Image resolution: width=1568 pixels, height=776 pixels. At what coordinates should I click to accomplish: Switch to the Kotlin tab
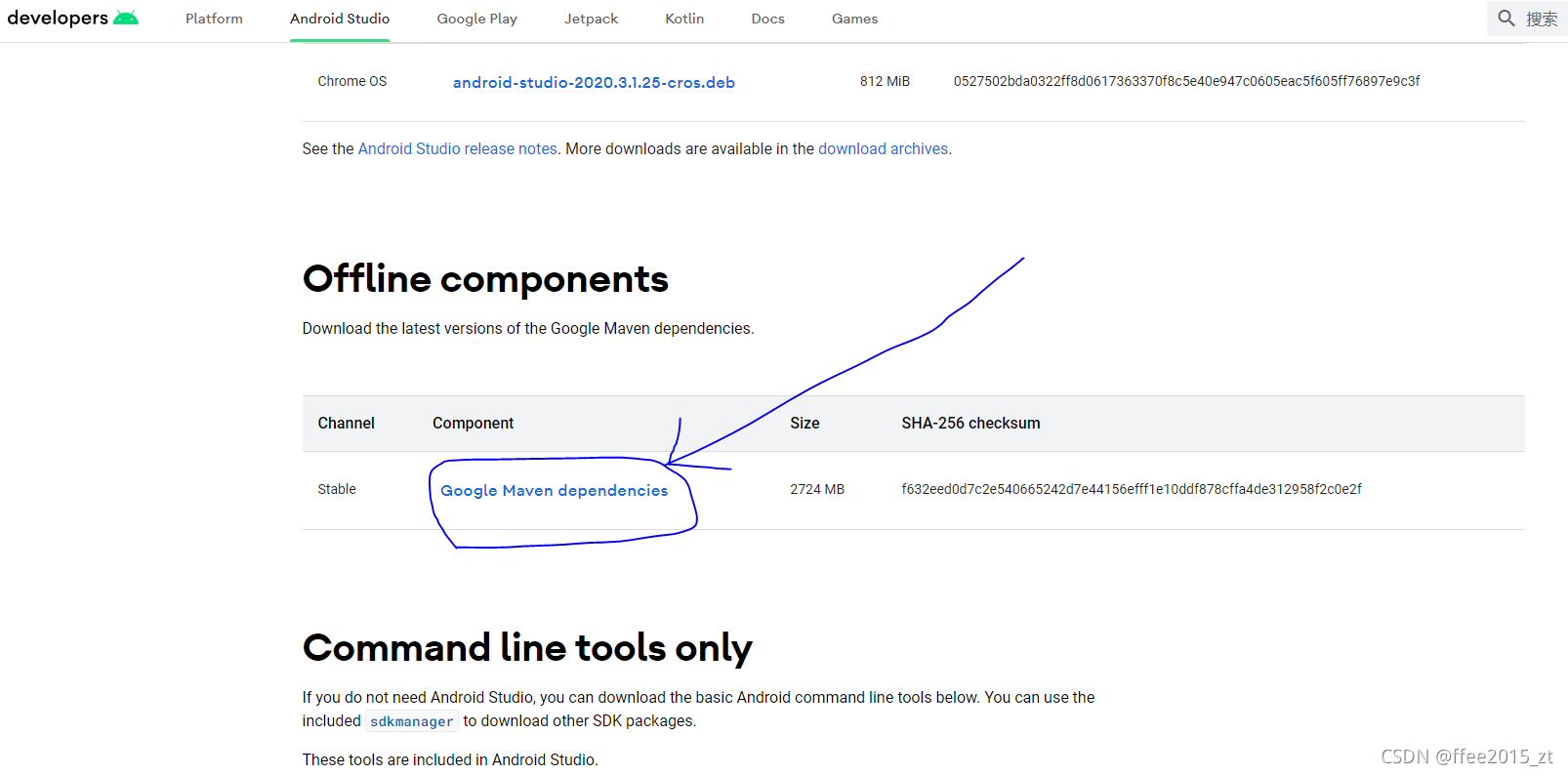click(684, 19)
